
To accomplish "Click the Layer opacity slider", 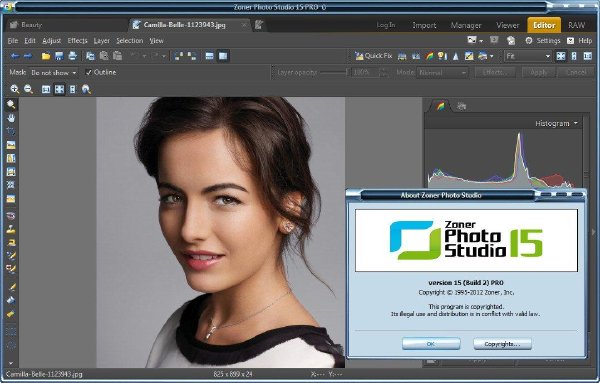I will point(334,72).
